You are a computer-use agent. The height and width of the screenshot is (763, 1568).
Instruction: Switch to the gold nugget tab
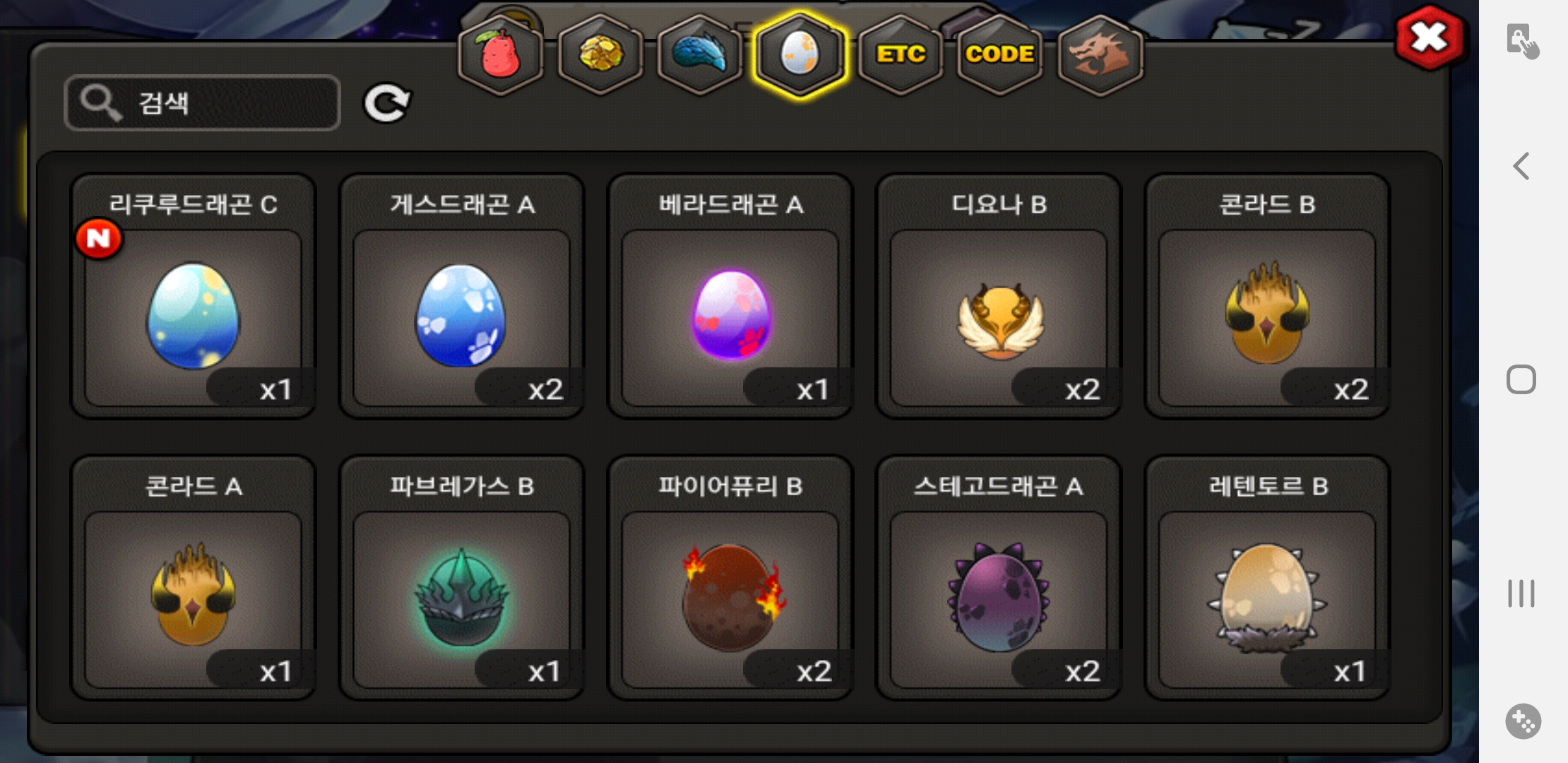click(600, 55)
